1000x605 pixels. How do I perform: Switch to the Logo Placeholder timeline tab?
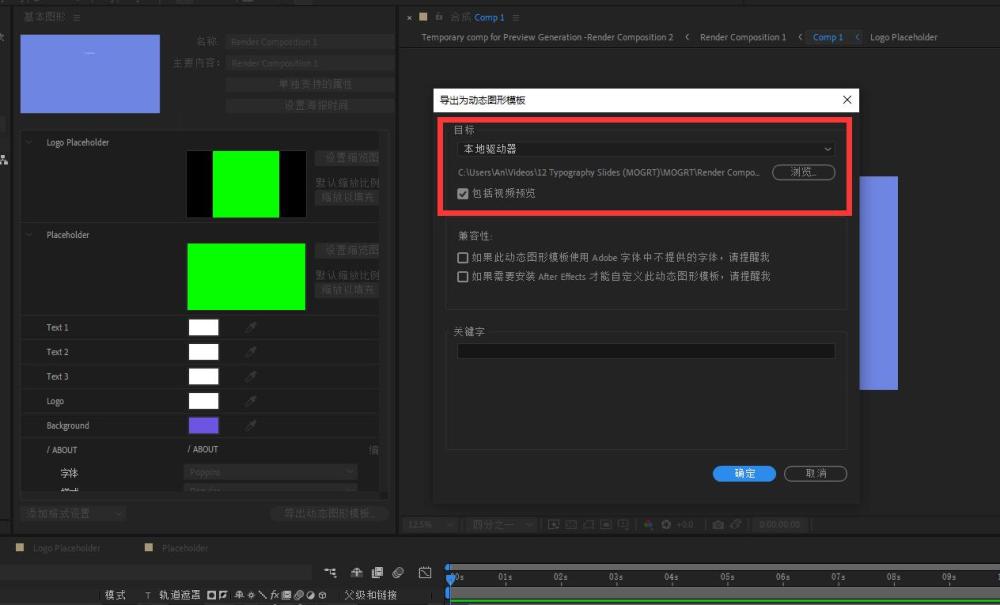(66, 548)
